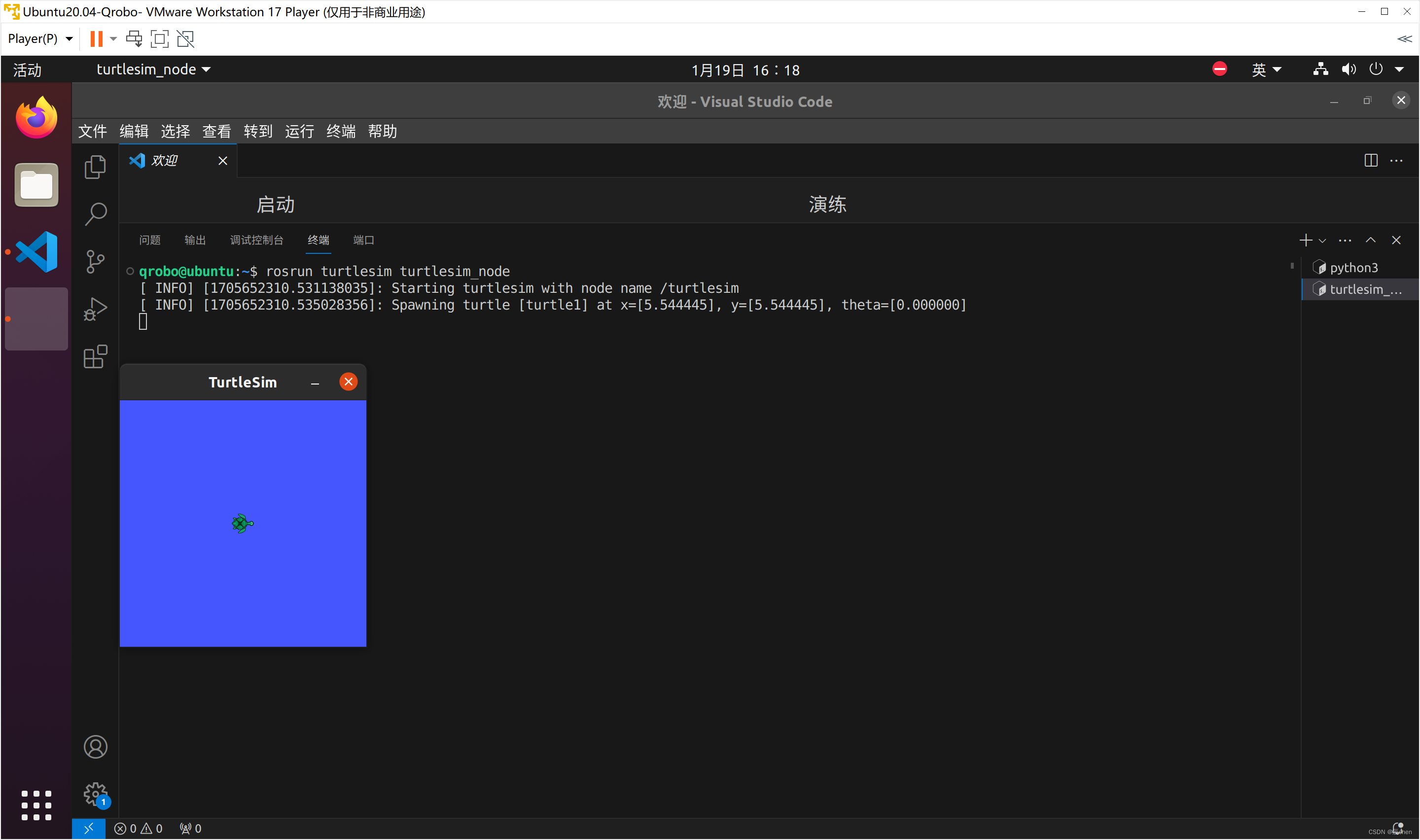The width and height of the screenshot is (1420, 840).
Task: Open the 运行 menu
Action: pos(299,131)
